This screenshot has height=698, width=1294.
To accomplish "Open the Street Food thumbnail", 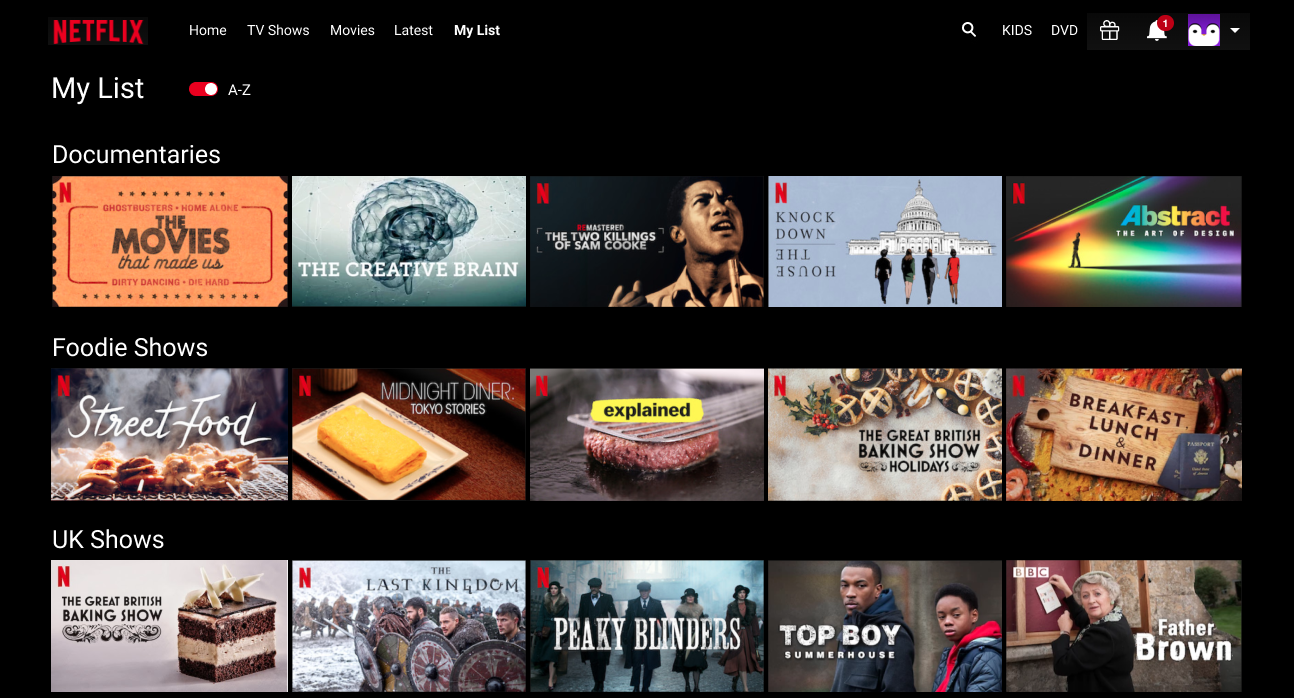I will point(170,434).
